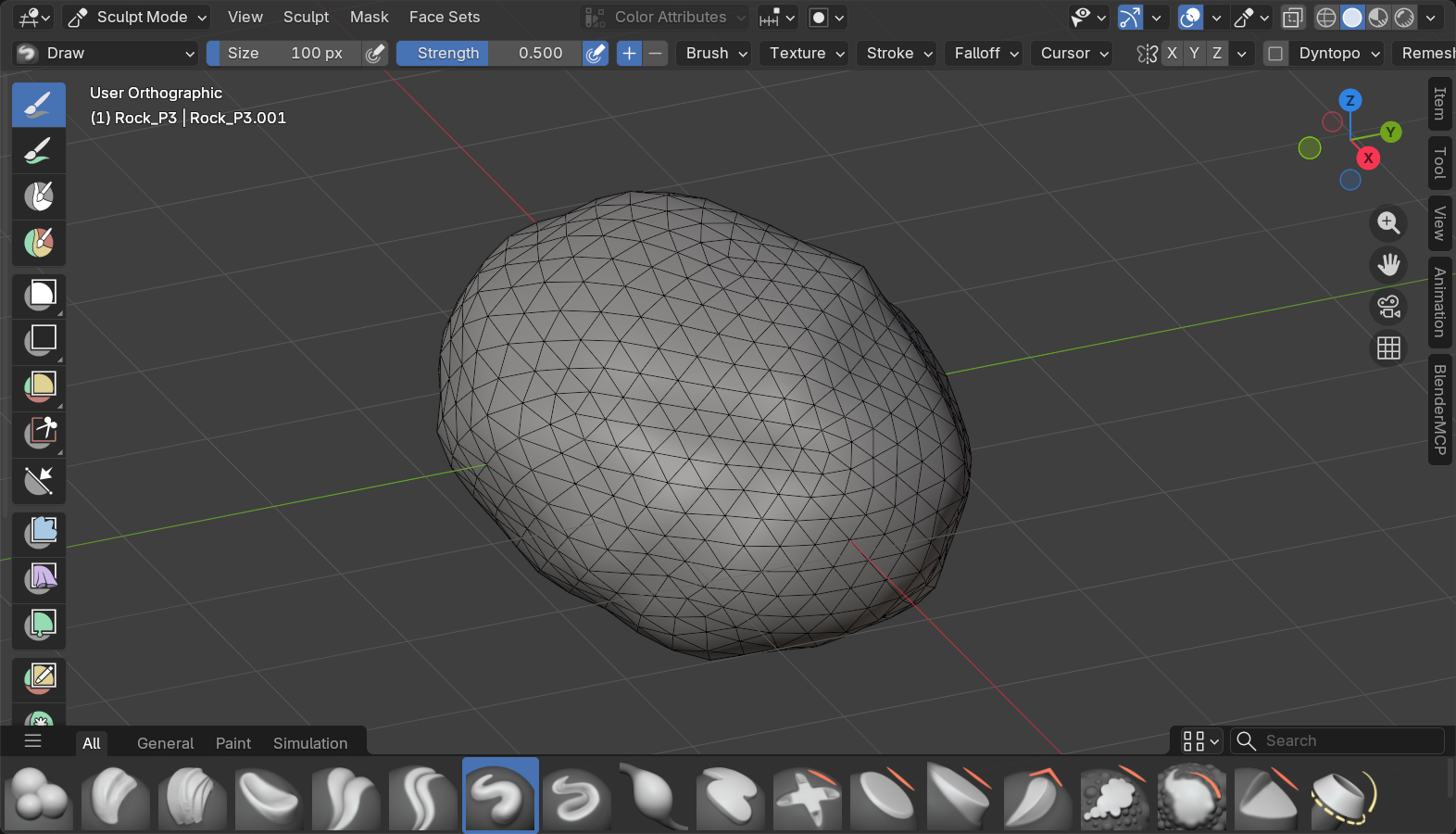
Task: Select the Box Trim tool
Action: coord(39,434)
